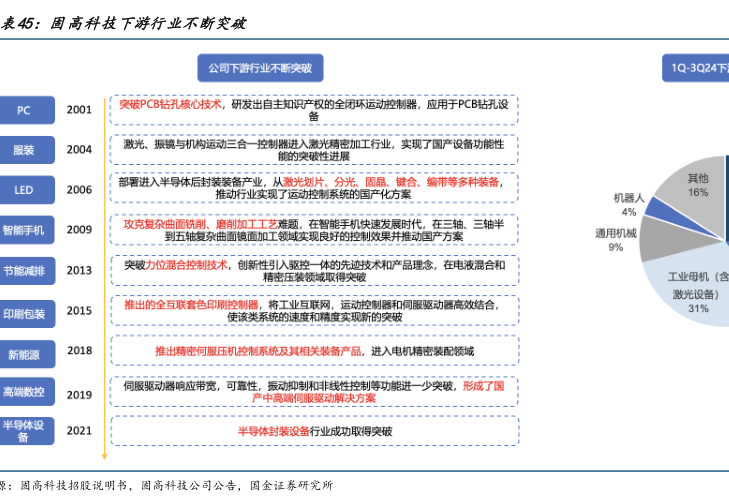Click the 节能减排 label box

(24, 270)
